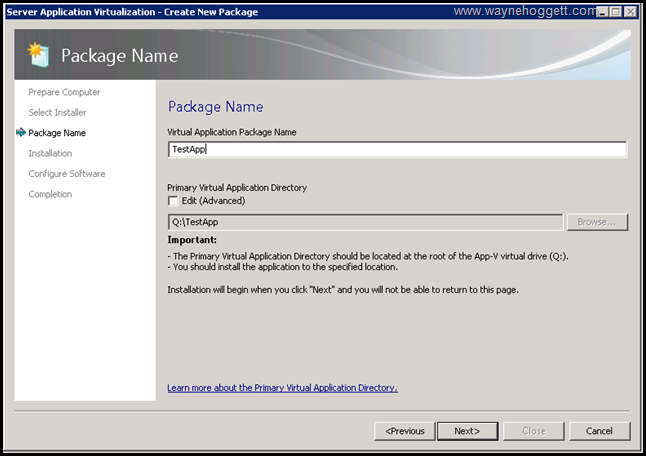Jump to the Configure Software step
The height and width of the screenshot is (456, 646).
pos(67,174)
